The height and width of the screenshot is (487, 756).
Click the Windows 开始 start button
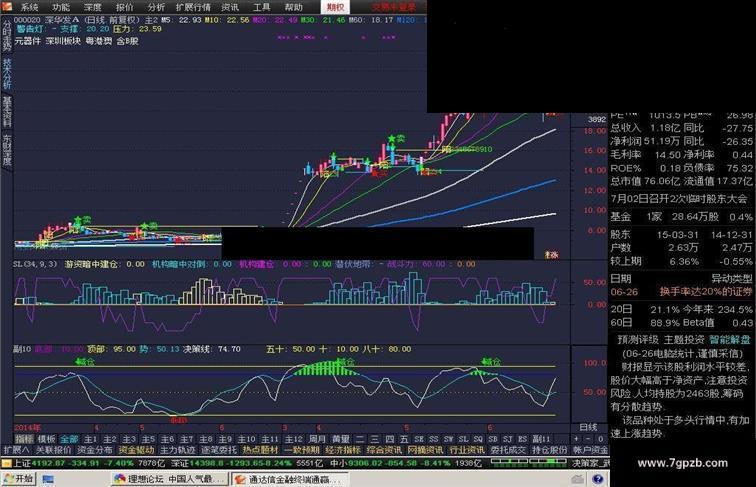(18, 479)
